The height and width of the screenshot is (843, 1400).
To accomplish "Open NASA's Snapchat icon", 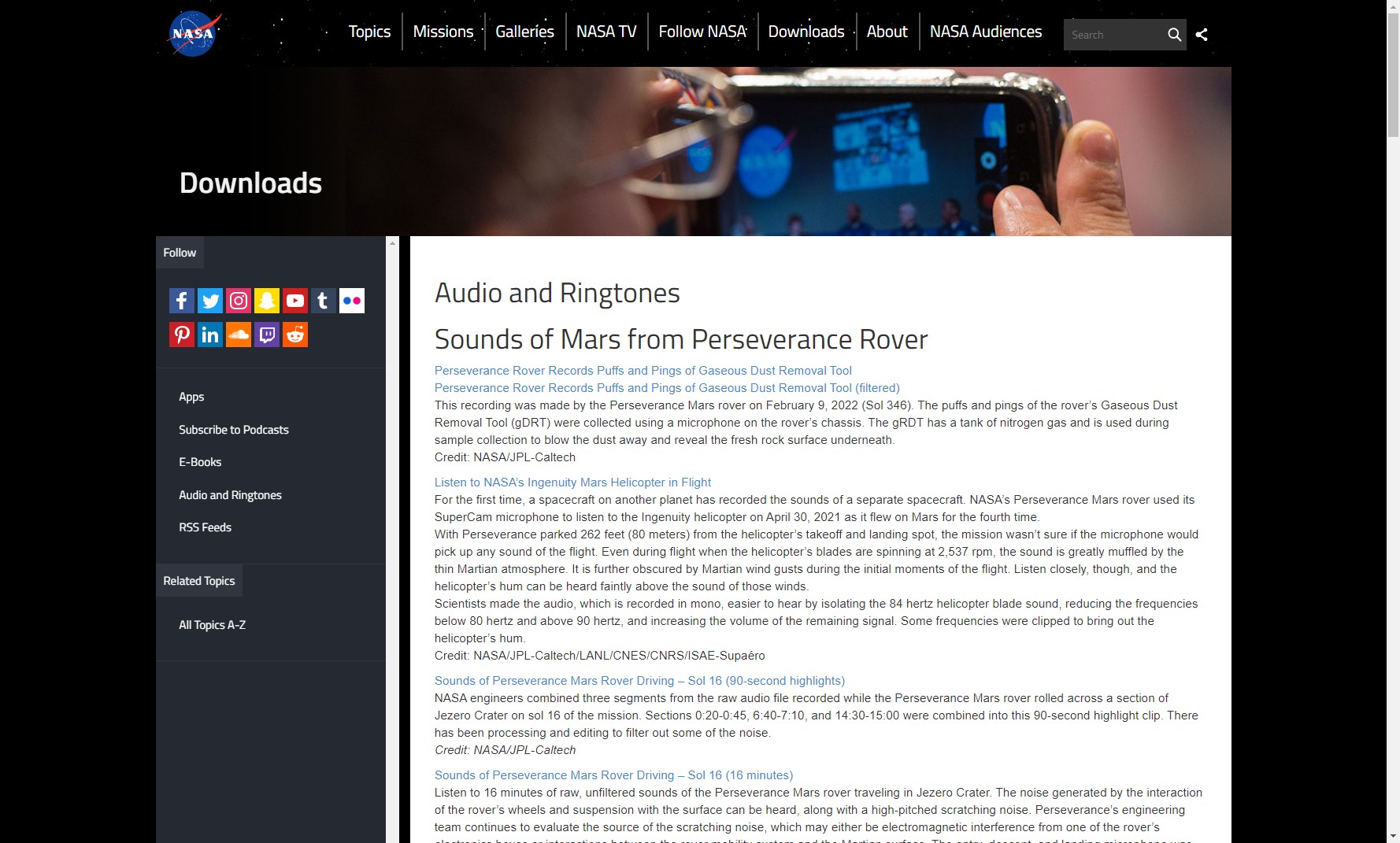I will pos(267,301).
